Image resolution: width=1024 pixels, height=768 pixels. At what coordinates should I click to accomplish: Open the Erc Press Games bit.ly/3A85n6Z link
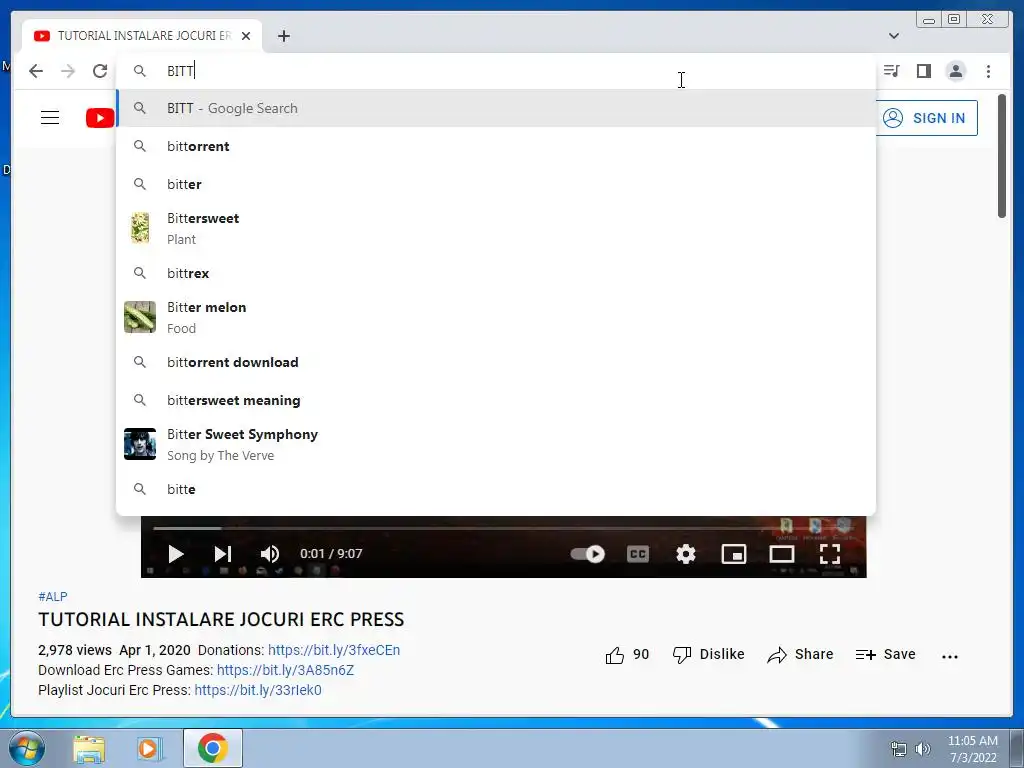285,670
